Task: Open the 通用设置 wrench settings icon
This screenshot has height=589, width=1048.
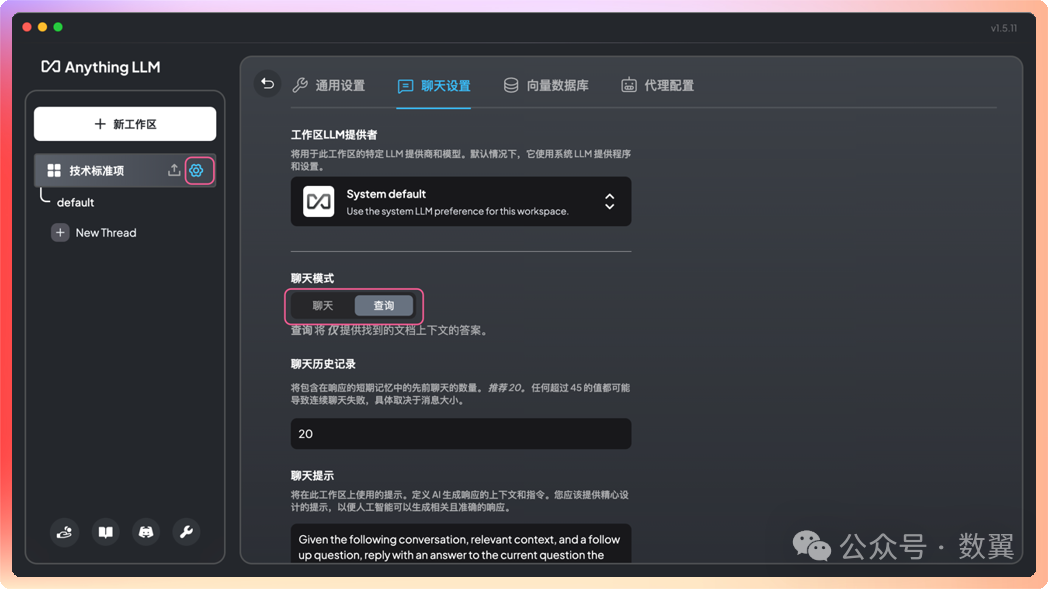Action: (299, 85)
